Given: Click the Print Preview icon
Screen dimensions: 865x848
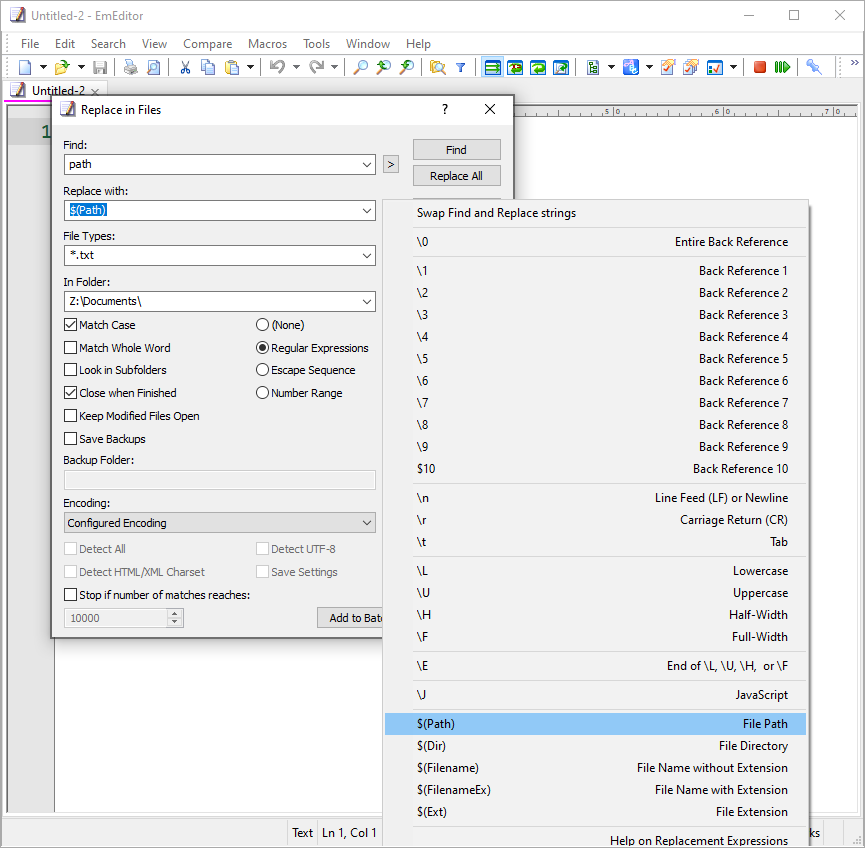Looking at the screenshot, I should (153, 67).
